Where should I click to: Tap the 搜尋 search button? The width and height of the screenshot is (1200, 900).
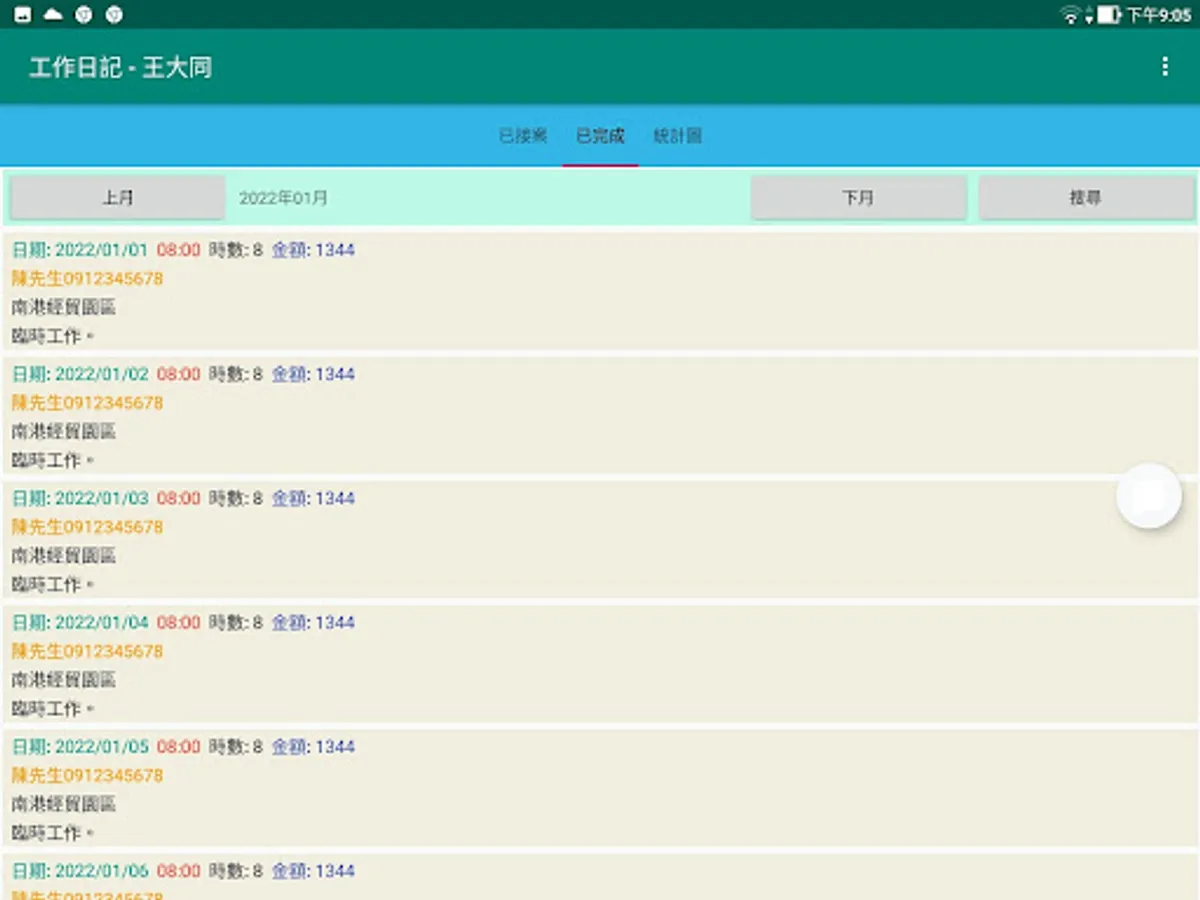click(x=1086, y=198)
